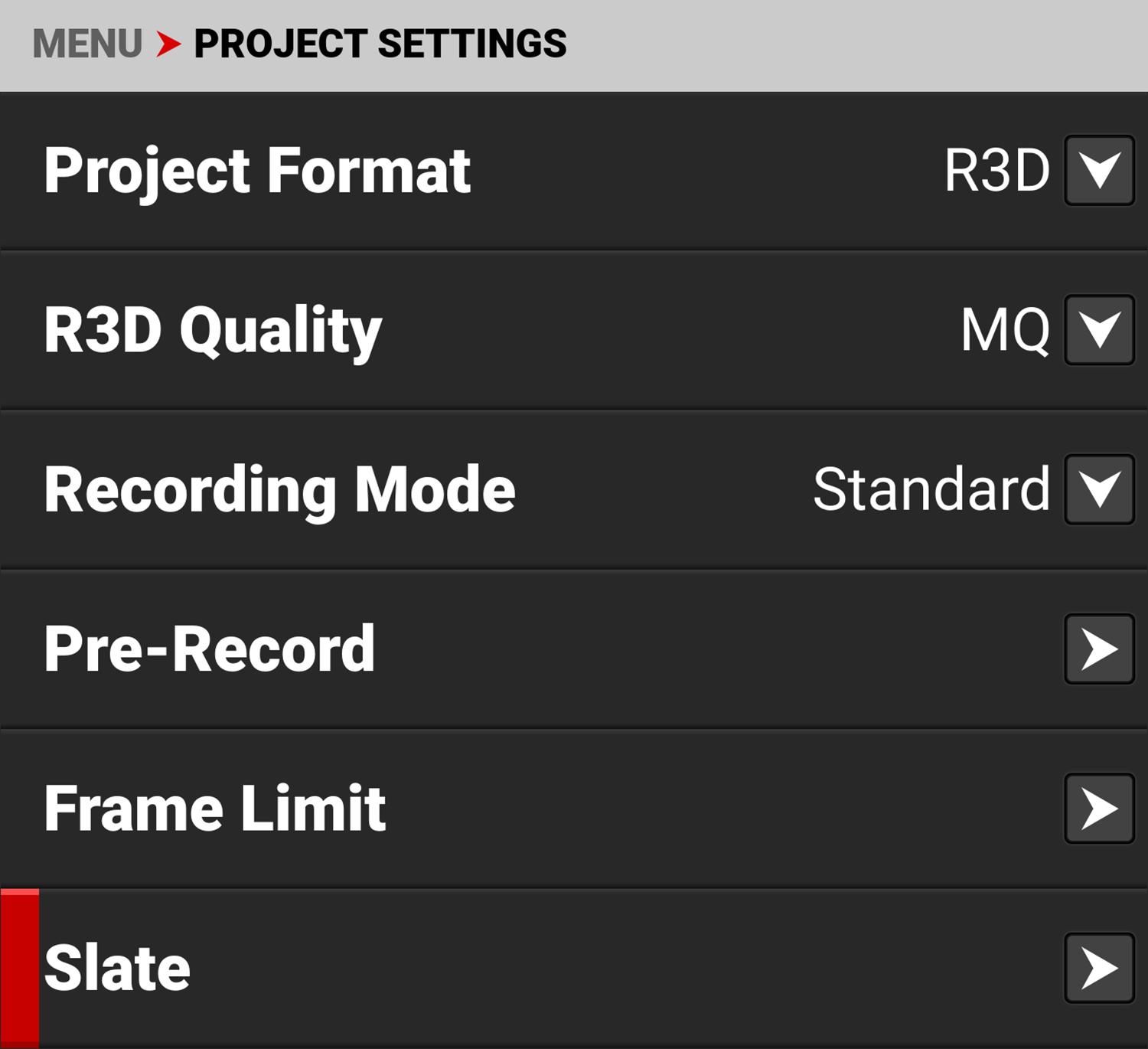This screenshot has height=1049, width=1148.
Task: Open Pre-Record submenu with its arrow icon
Action: click(x=1099, y=649)
